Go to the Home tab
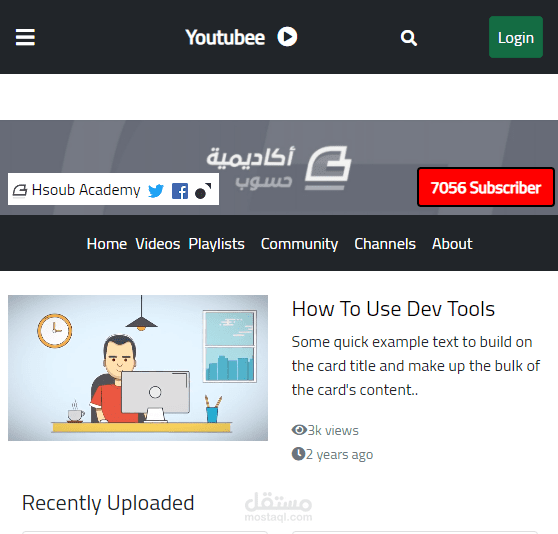 click(106, 244)
